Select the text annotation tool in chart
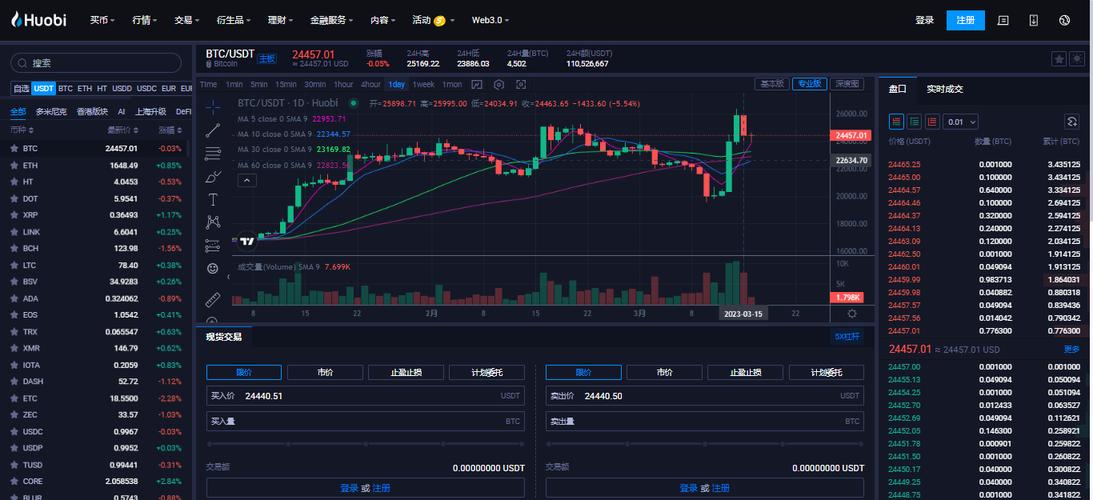This screenshot has width=1093, height=500. point(212,199)
